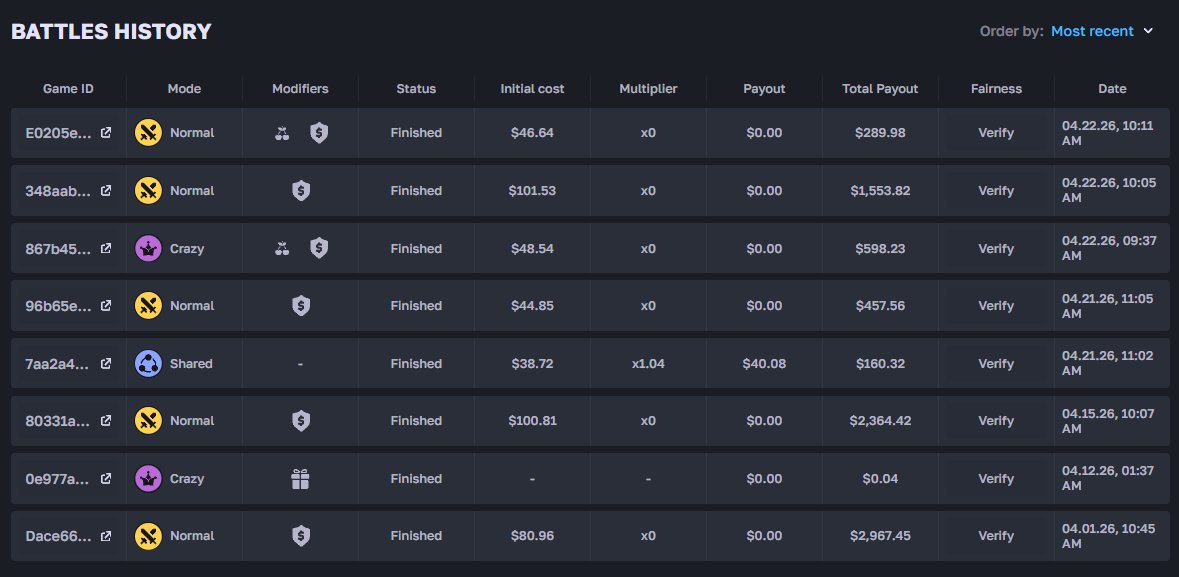This screenshot has width=1179, height=577.
Task: Open game ID 0e977a link
Action: click(x=58, y=478)
